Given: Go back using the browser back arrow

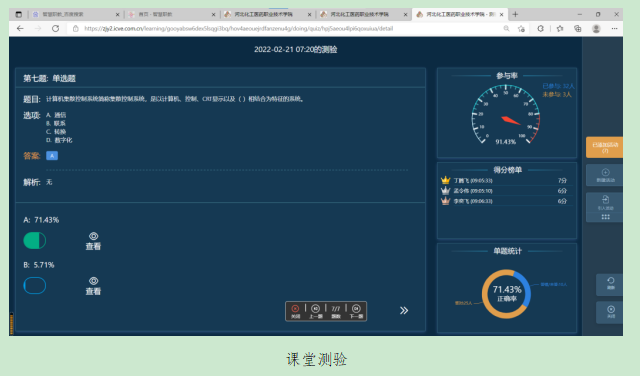Looking at the screenshot, I should point(20,29).
